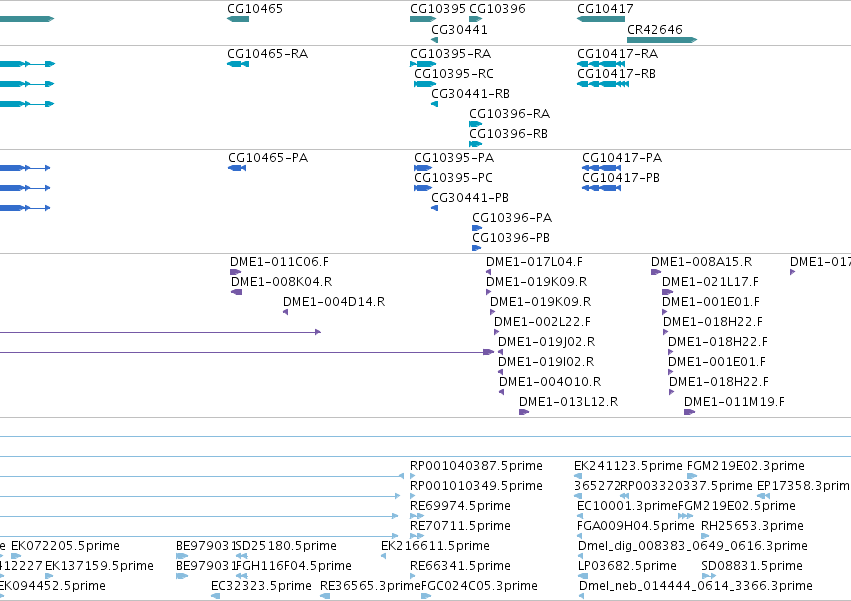
Task: Click the CG10396 gene label
Action: [x=497, y=9]
